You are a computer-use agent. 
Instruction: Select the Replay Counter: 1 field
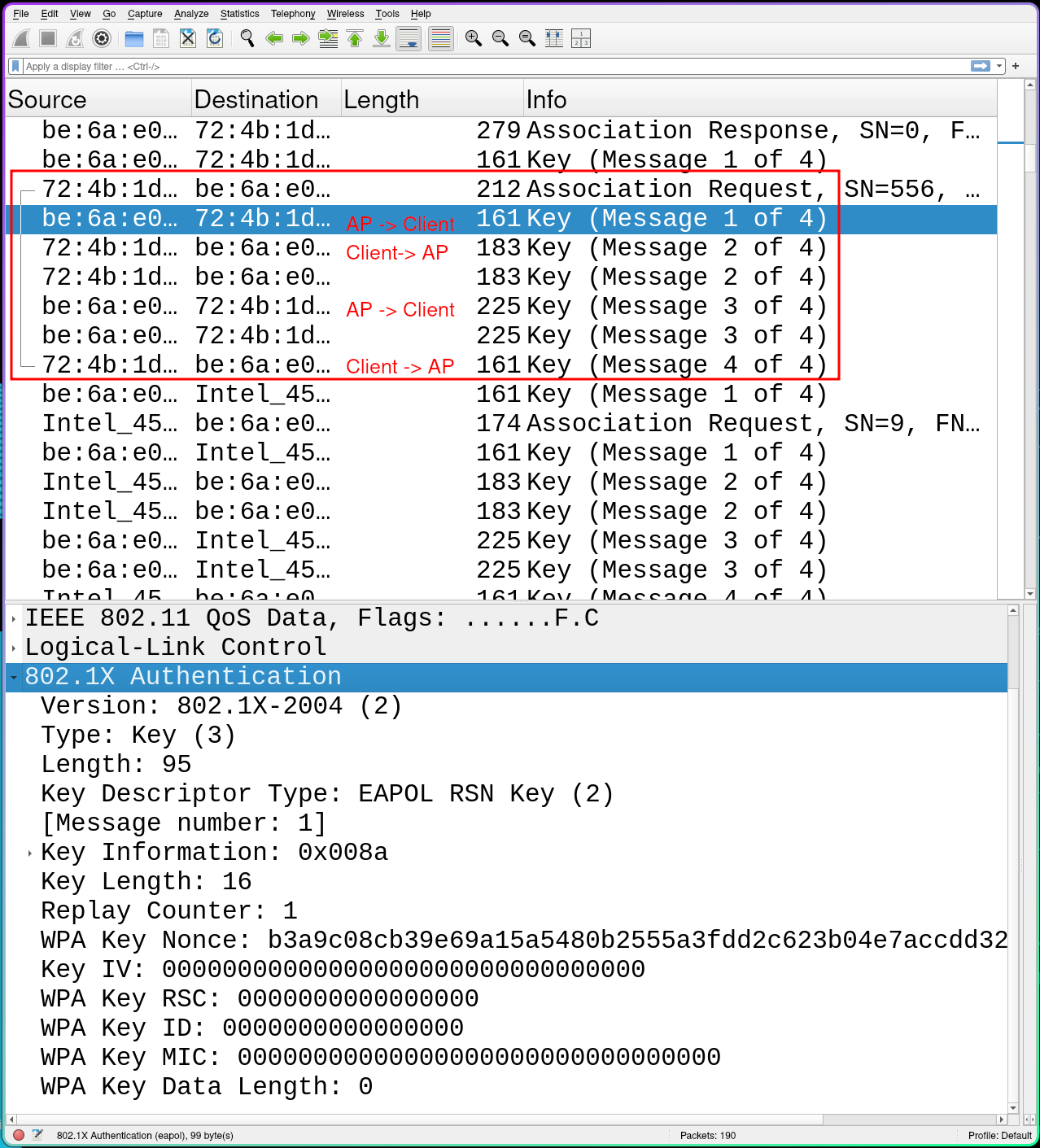click(506, 910)
